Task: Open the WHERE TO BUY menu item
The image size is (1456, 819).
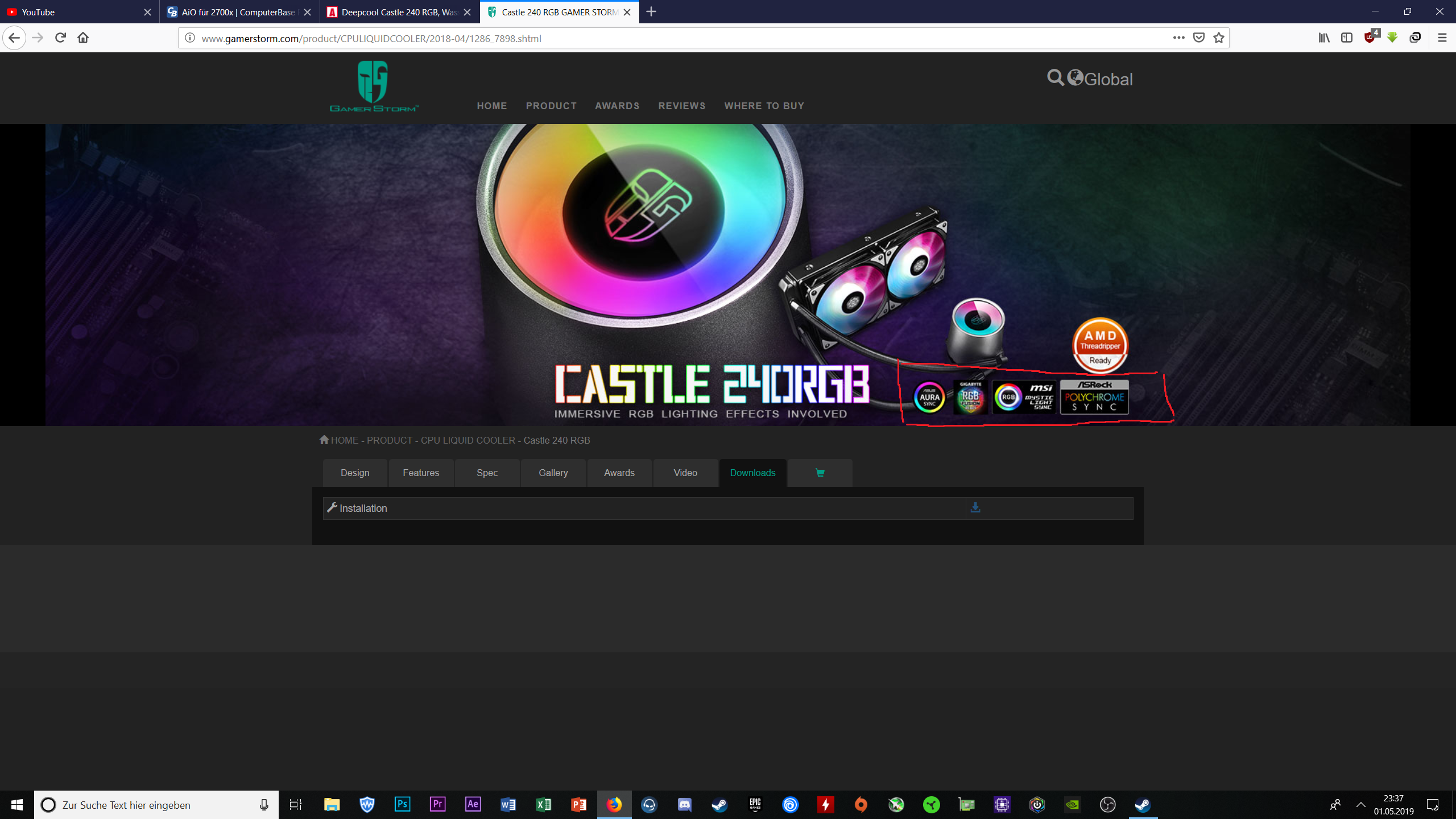Action: pos(764,106)
